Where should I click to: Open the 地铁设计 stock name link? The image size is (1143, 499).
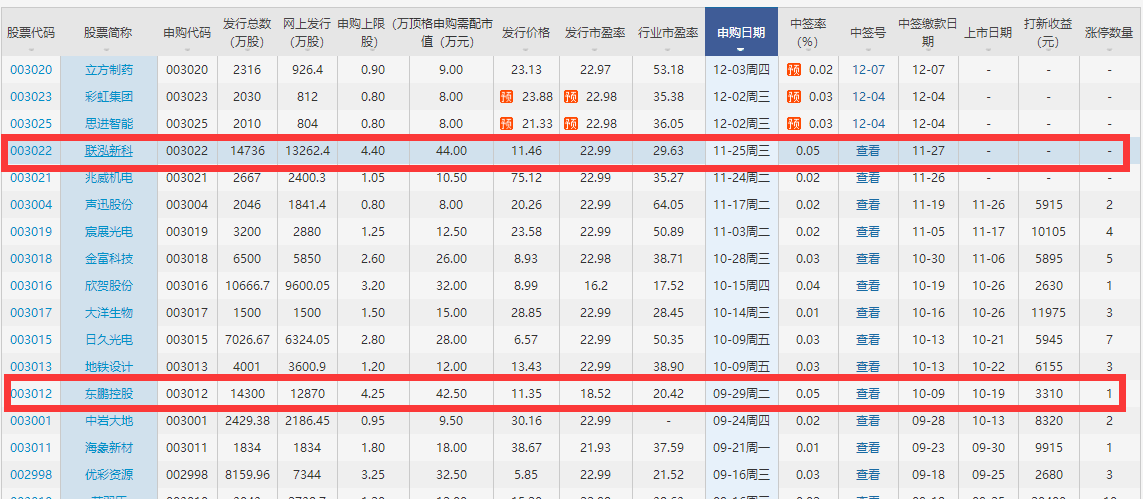(109, 366)
